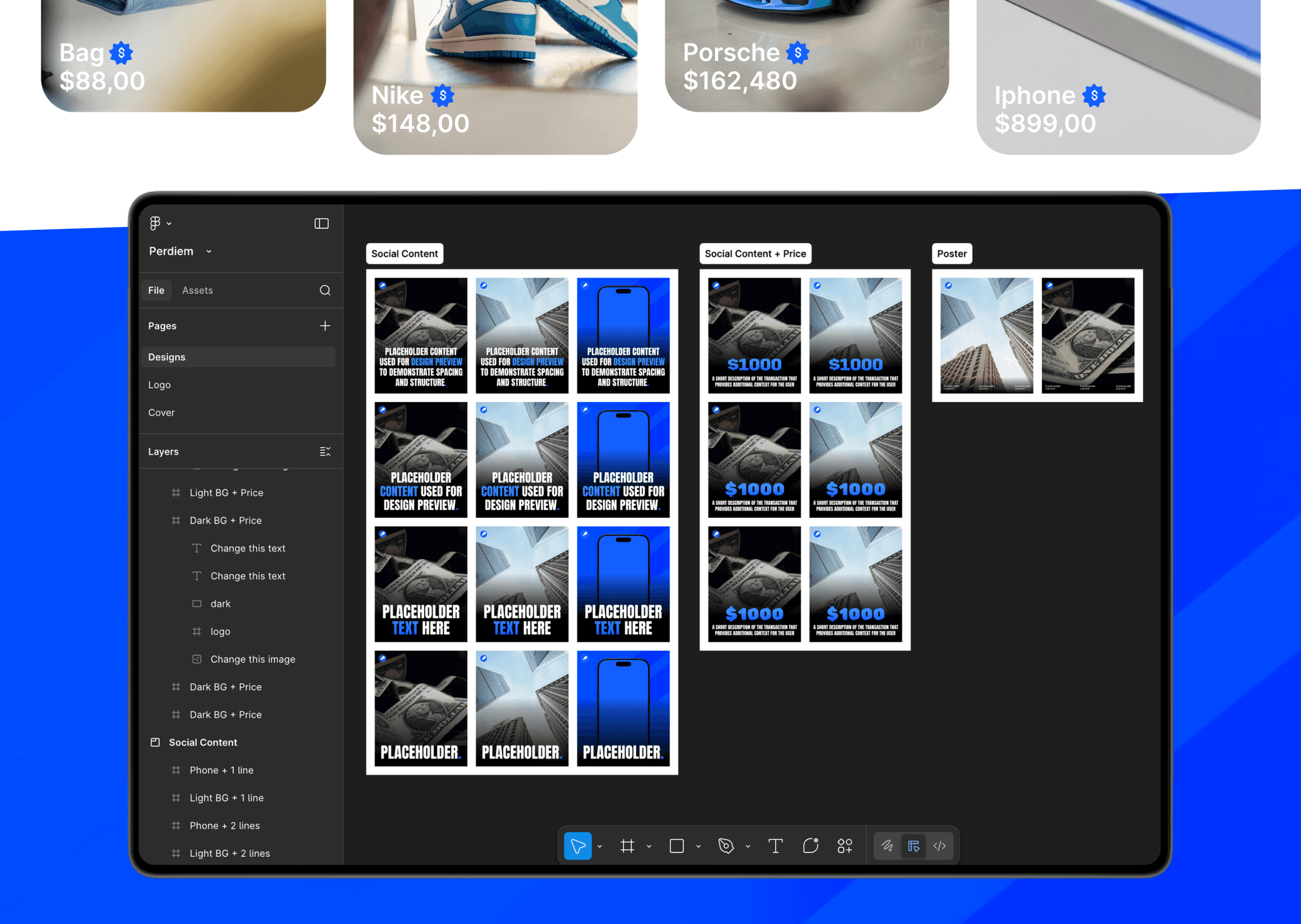Select the Move tool in the toolbar

(x=577, y=846)
